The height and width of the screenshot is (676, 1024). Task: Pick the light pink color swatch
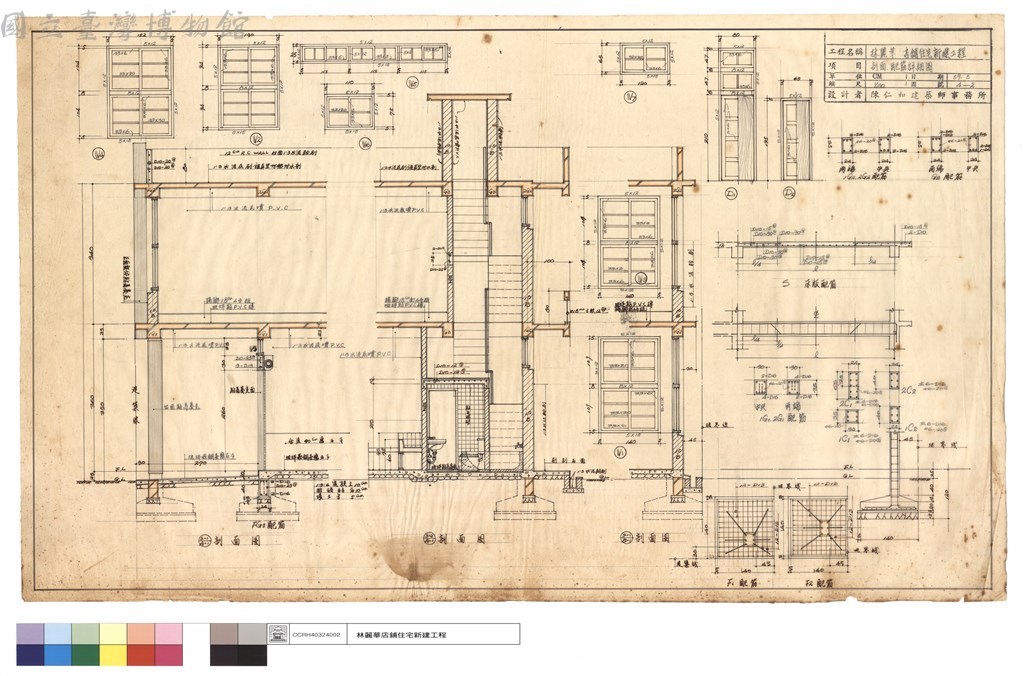pyautogui.click(x=168, y=634)
